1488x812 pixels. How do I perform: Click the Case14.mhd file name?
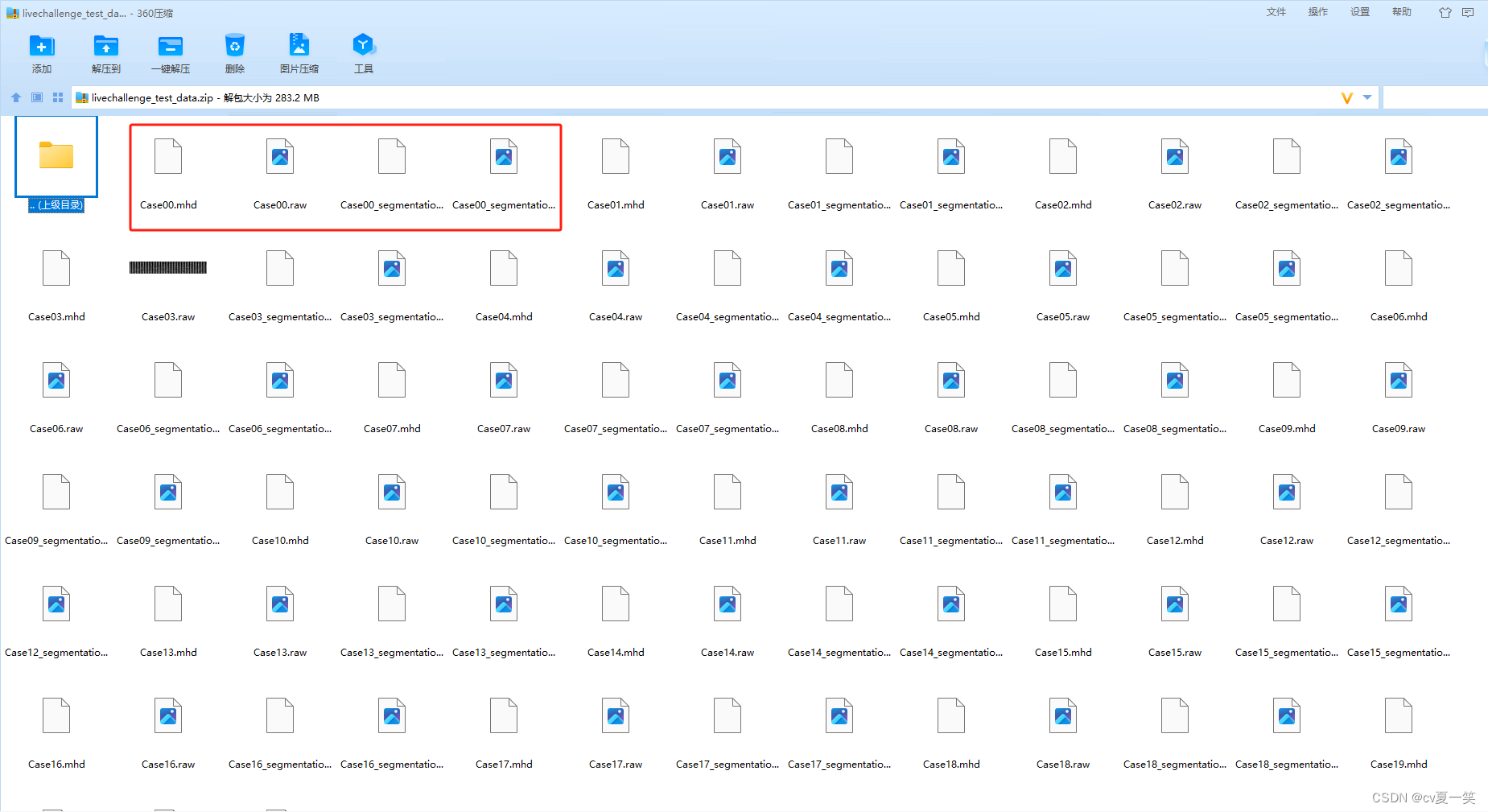[616, 653]
